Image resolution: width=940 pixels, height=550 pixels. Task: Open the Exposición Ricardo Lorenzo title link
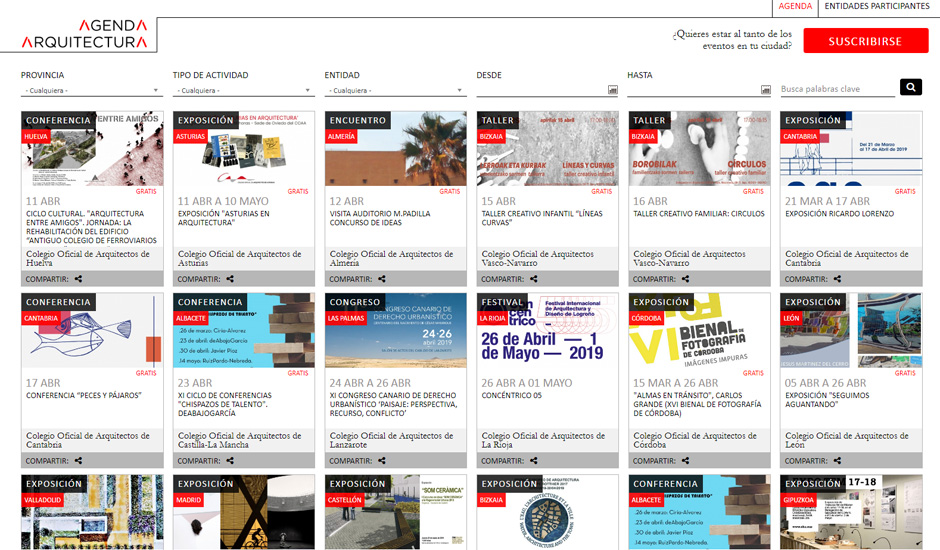[840, 214]
